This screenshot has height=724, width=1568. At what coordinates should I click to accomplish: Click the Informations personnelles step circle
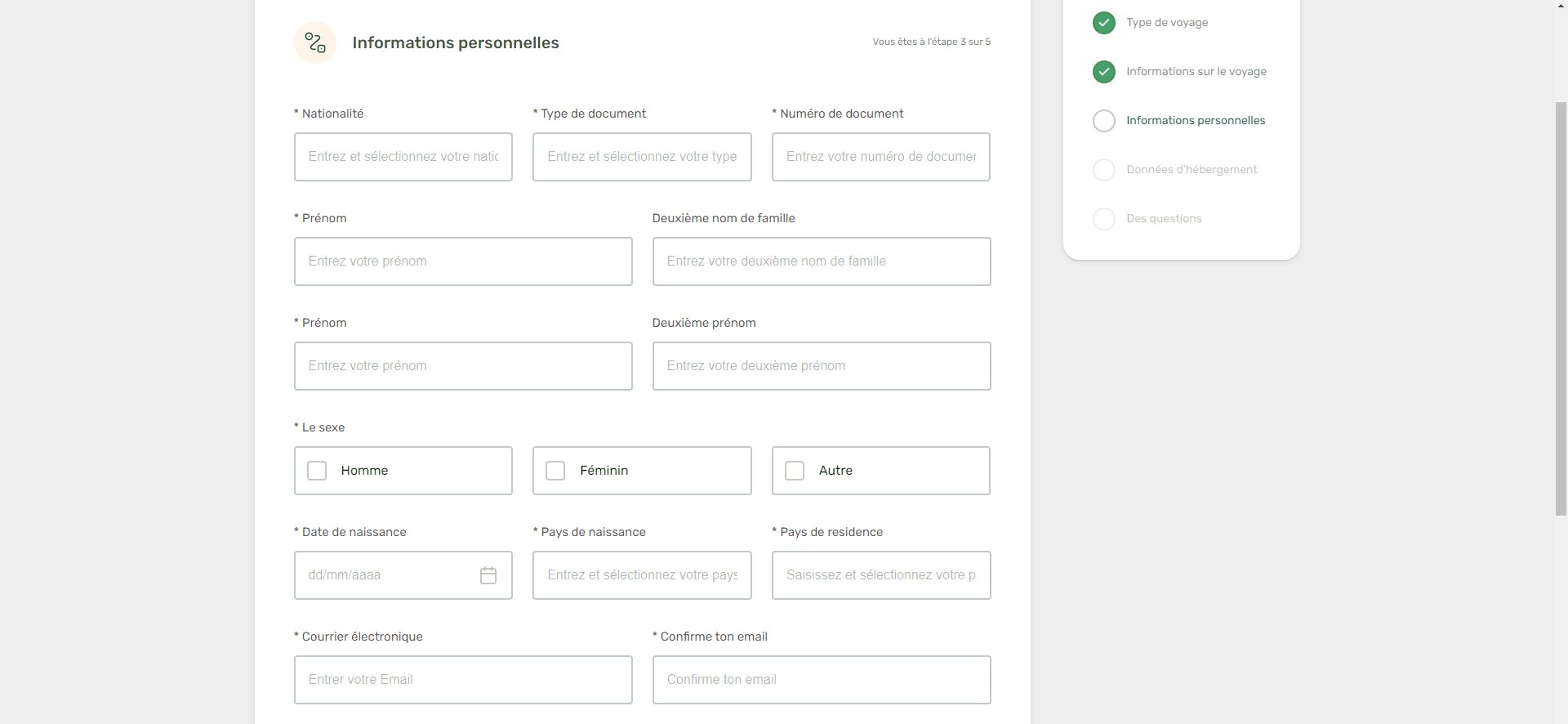[x=1104, y=121]
